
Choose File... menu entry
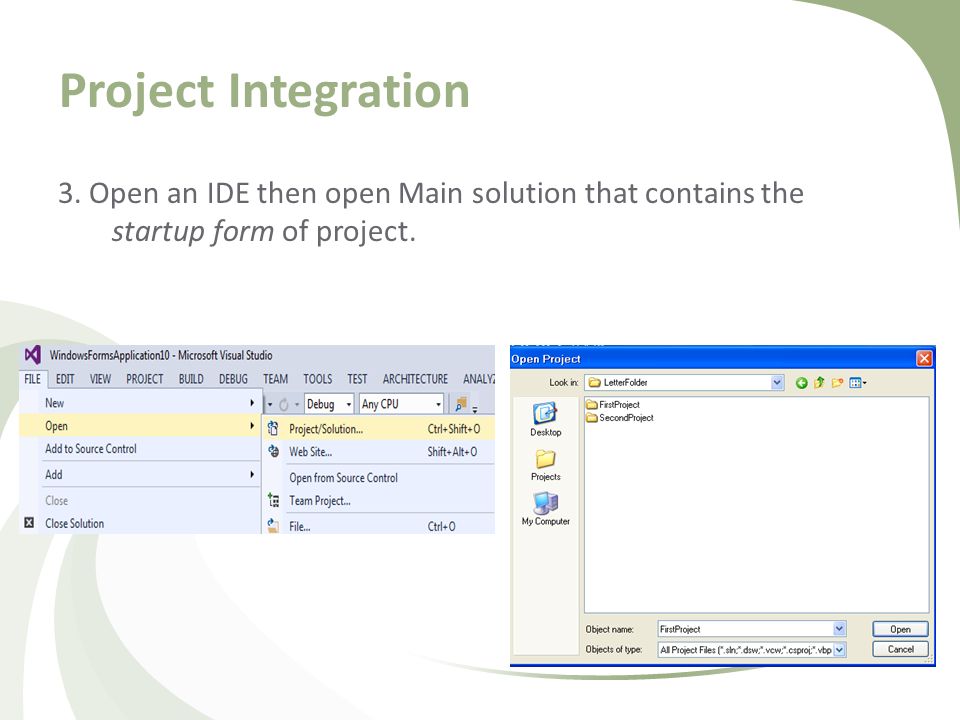[378, 525]
